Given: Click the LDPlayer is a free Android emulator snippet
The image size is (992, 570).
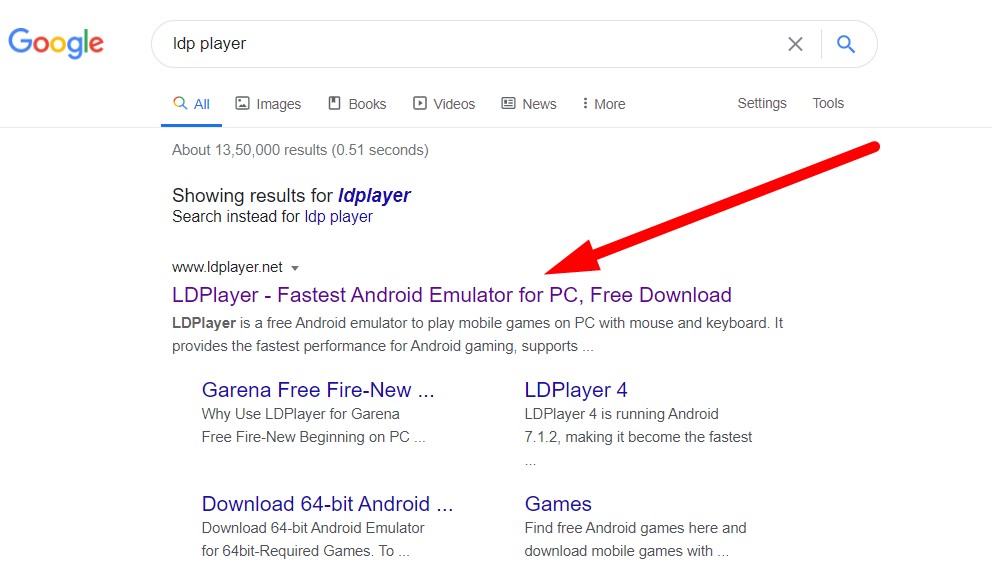Looking at the screenshot, I should pos(478,335).
